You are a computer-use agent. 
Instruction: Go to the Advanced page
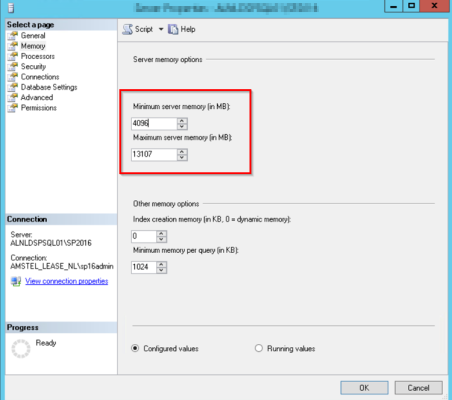[x=37, y=97]
